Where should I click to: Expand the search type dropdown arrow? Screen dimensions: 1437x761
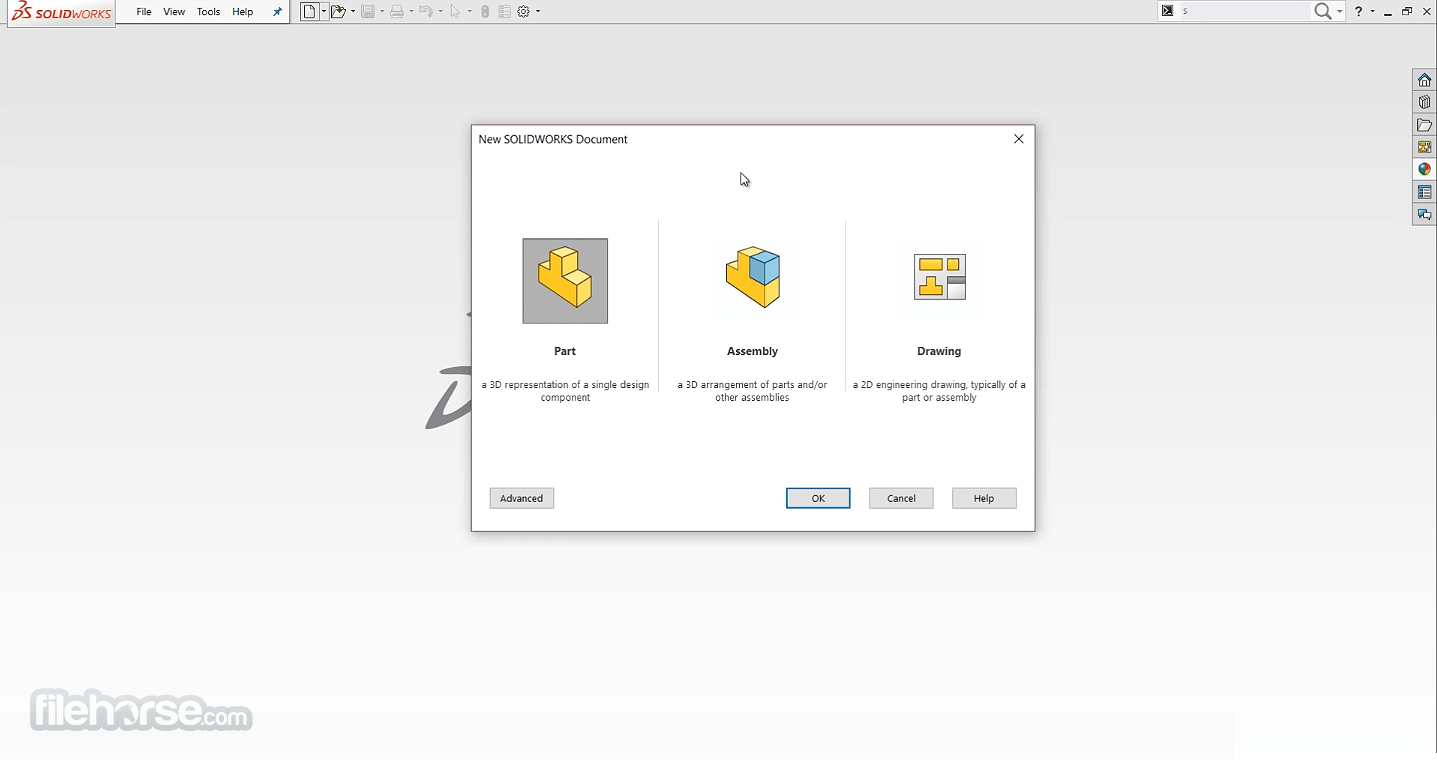point(1340,11)
